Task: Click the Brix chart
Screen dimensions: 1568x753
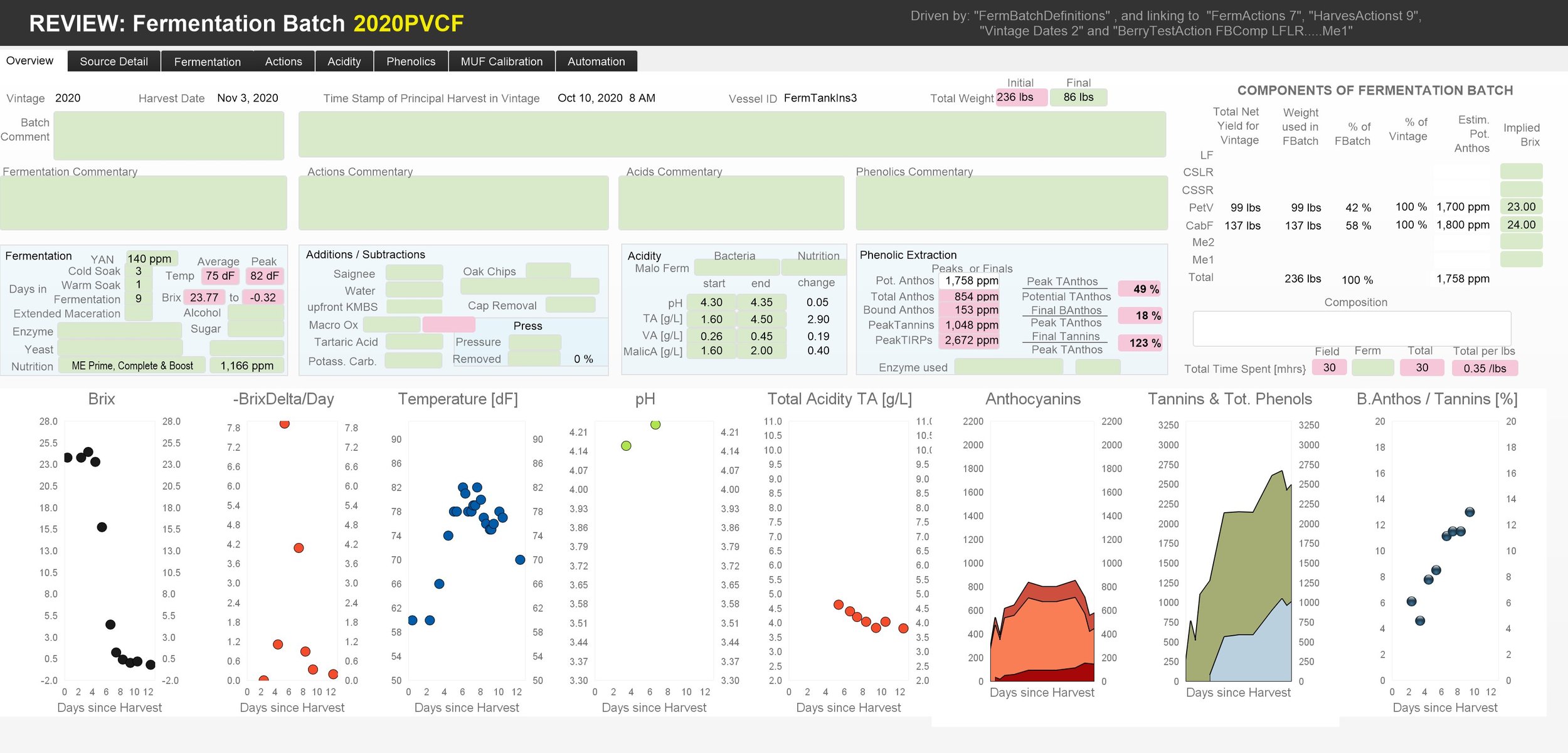Action: 110,551
